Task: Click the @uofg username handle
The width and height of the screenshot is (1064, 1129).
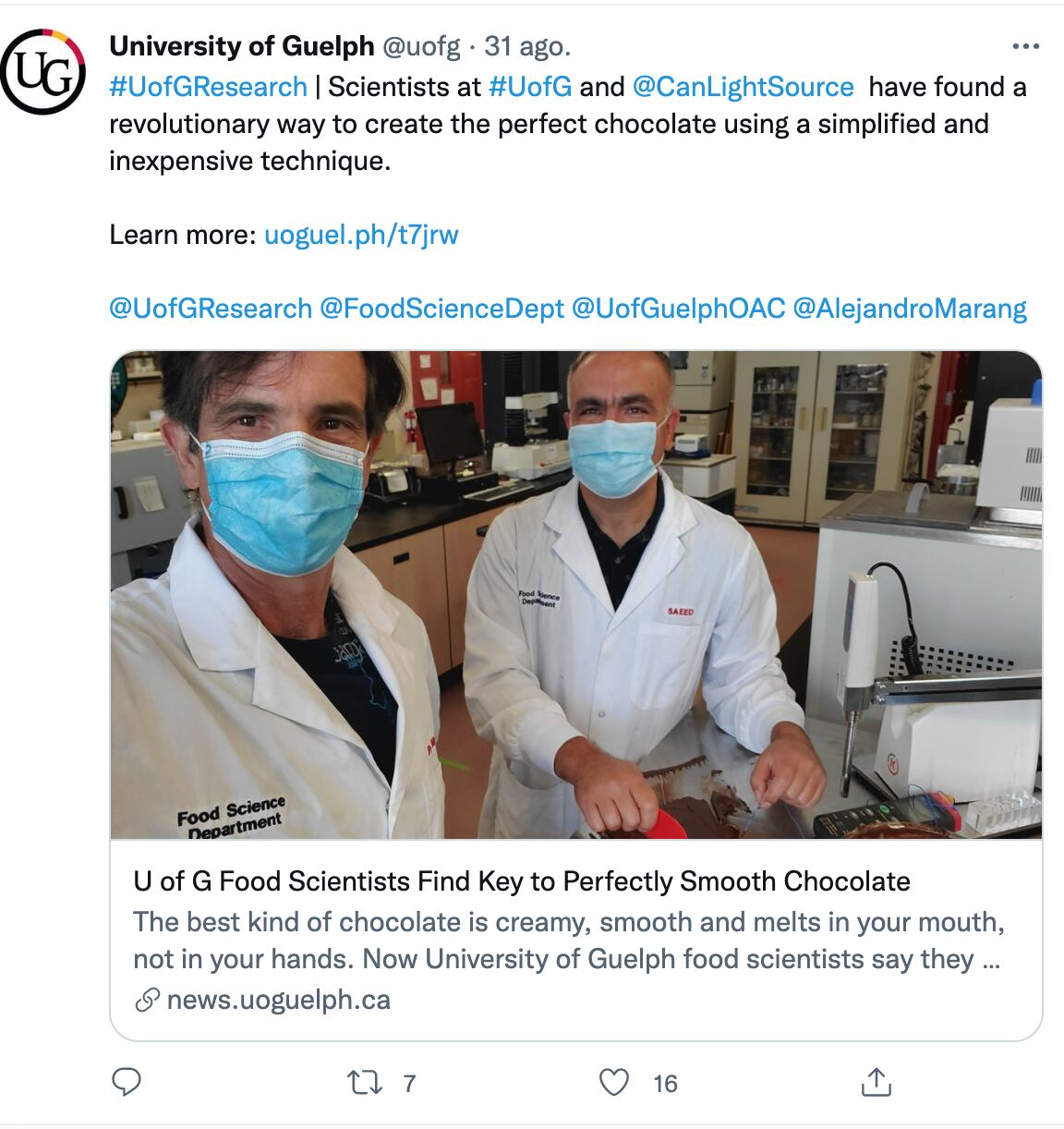Action: [421, 46]
